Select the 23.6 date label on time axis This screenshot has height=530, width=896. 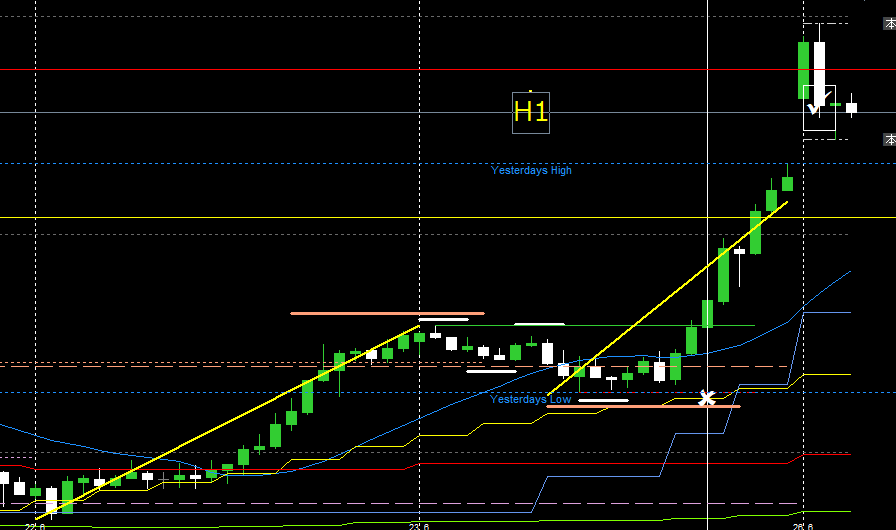click(x=419, y=525)
